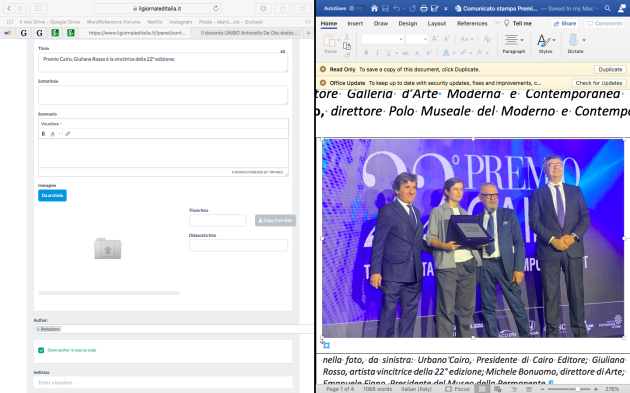Open the Customize Quick Access Toolbar arrow

click(446, 8)
